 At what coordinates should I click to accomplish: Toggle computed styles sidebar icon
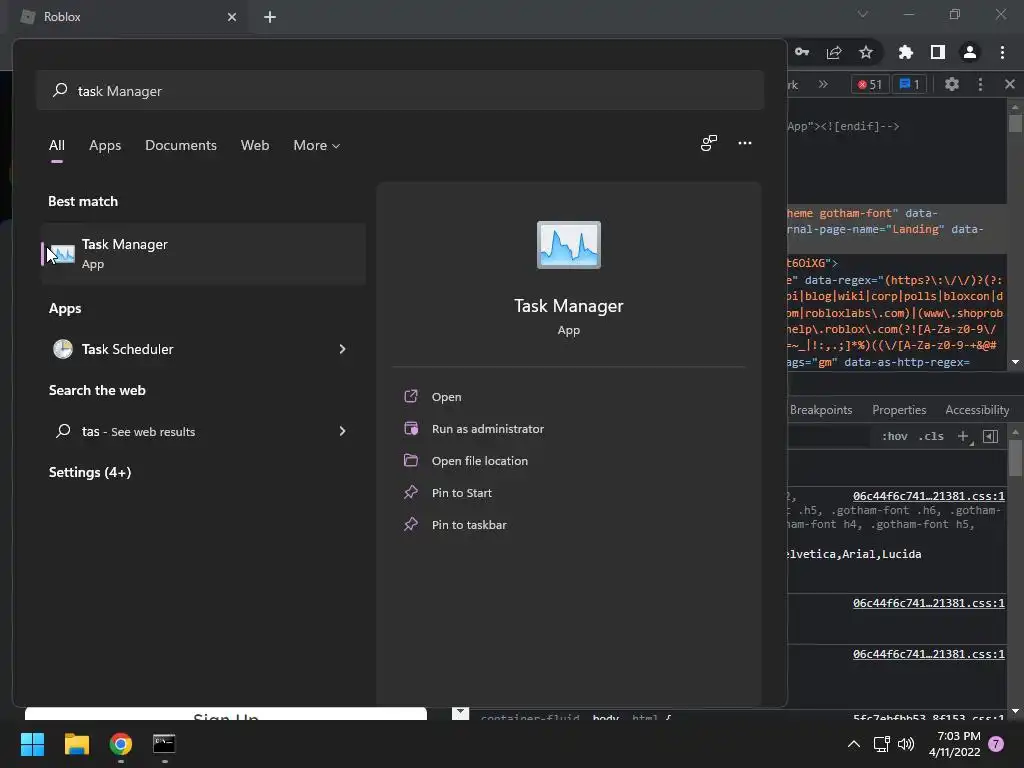point(991,436)
